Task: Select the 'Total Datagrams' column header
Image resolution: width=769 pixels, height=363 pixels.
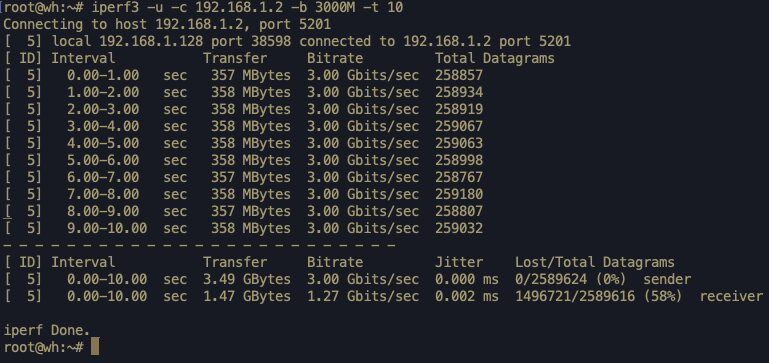Action: tap(495, 58)
